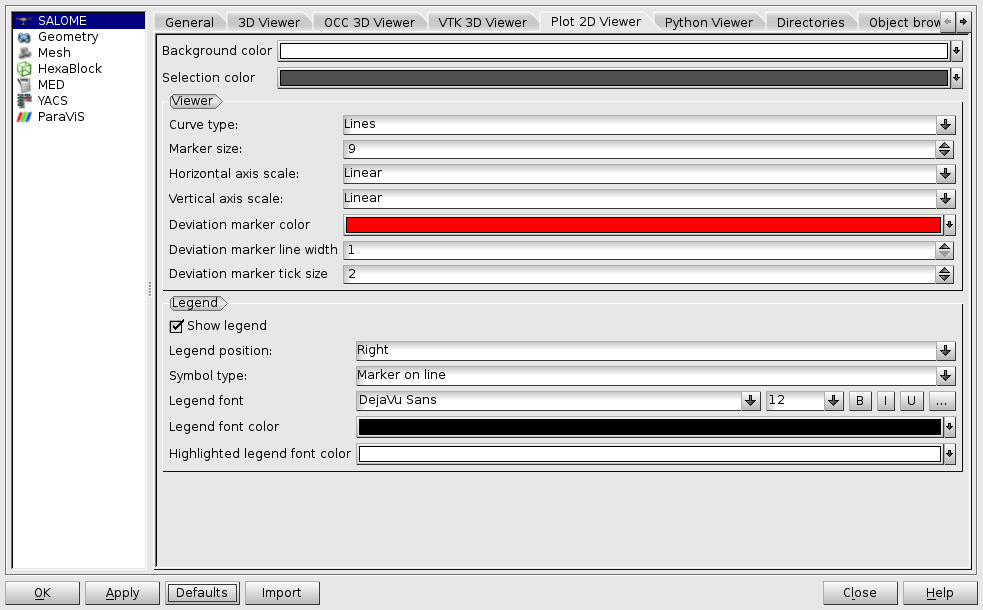Click the Defaults button
Viewport: 983px width, 610px height.
[x=202, y=592]
